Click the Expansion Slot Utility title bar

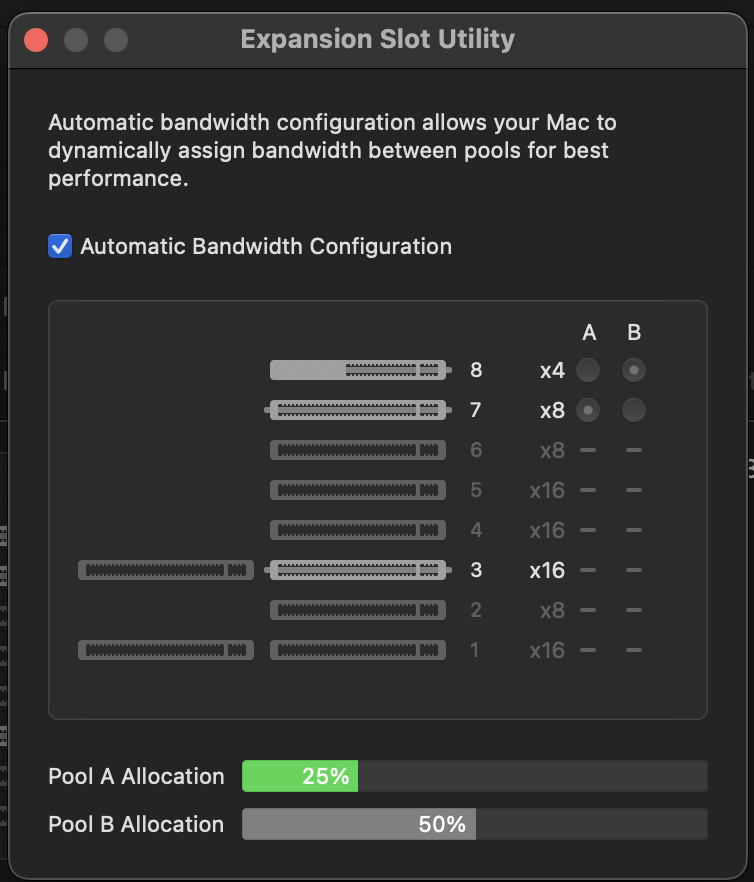pyautogui.click(x=378, y=39)
